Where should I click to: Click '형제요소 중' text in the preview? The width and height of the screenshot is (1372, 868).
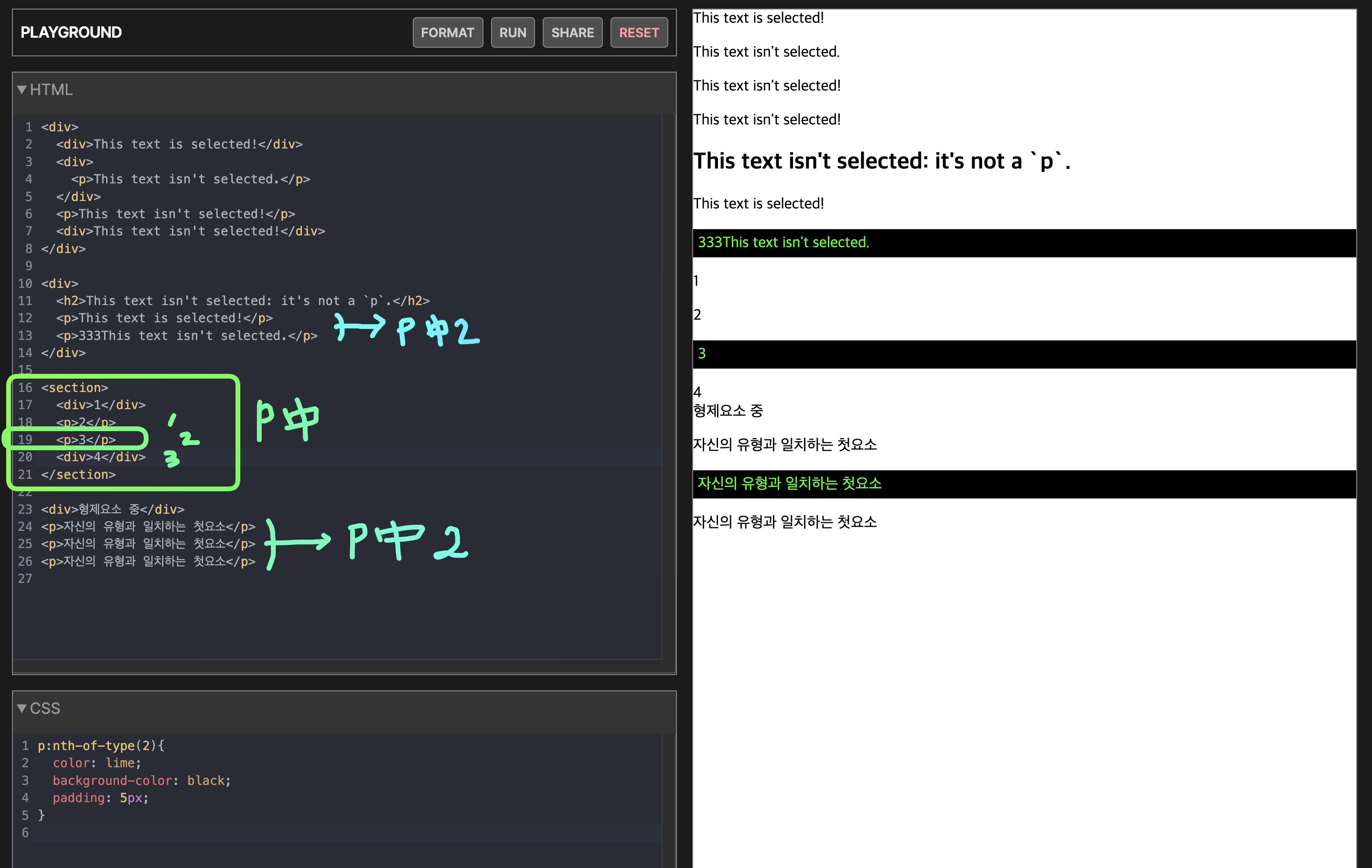click(x=728, y=411)
